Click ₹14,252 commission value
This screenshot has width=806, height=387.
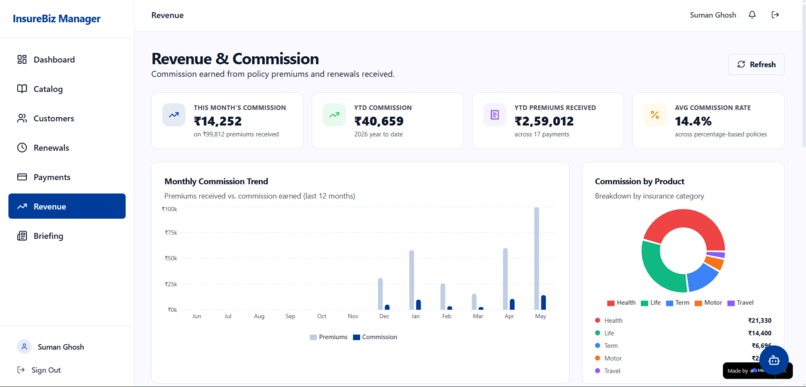217,121
